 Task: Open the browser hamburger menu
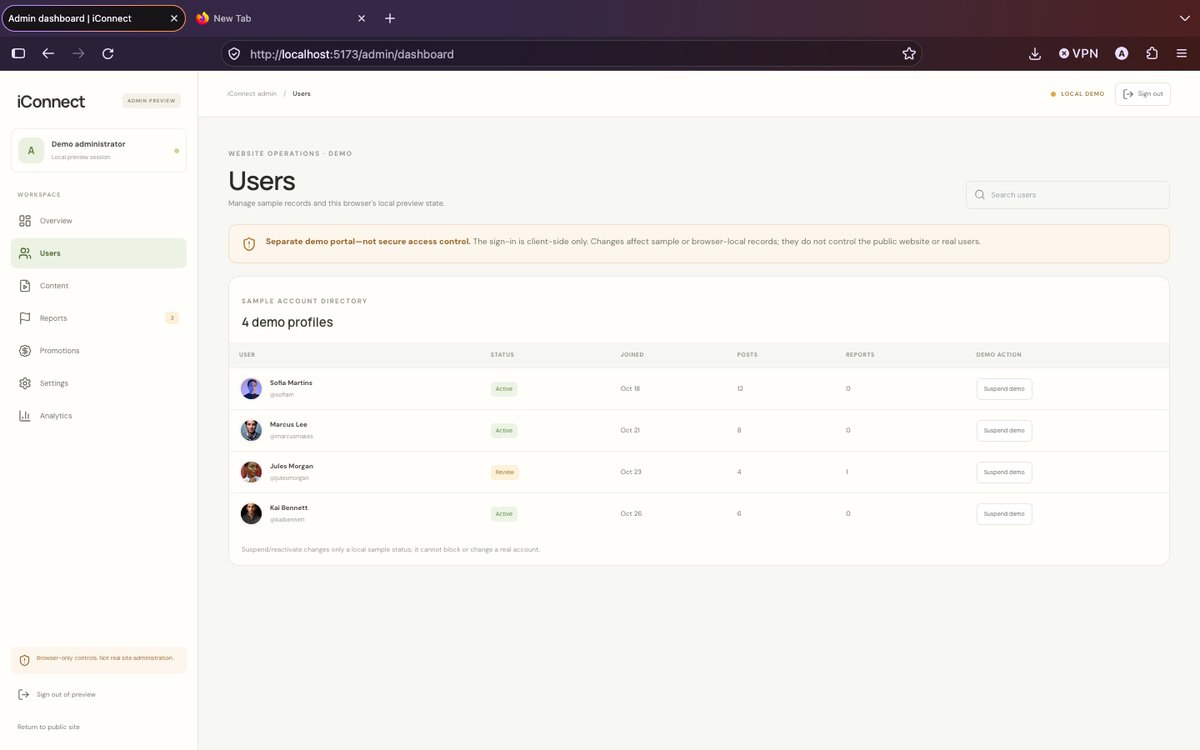[1182, 54]
